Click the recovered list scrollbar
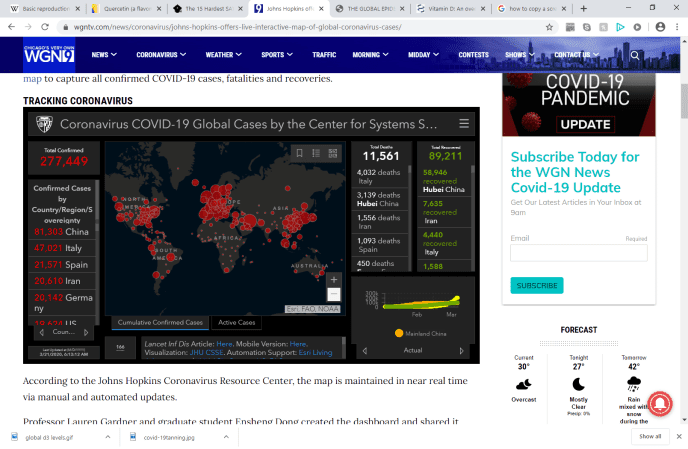This screenshot has width=688, height=449. (473, 170)
